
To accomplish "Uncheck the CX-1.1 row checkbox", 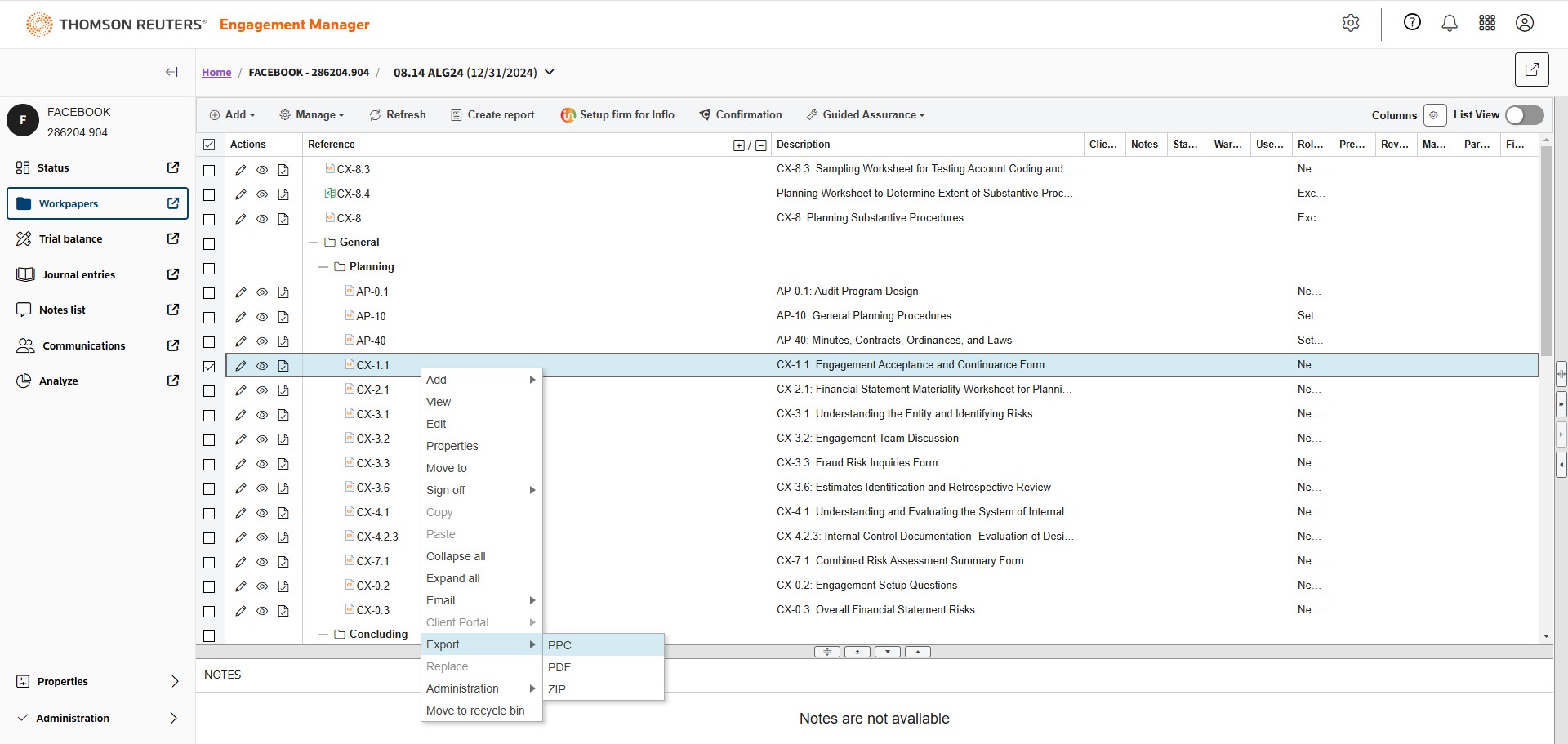I will tap(209, 367).
